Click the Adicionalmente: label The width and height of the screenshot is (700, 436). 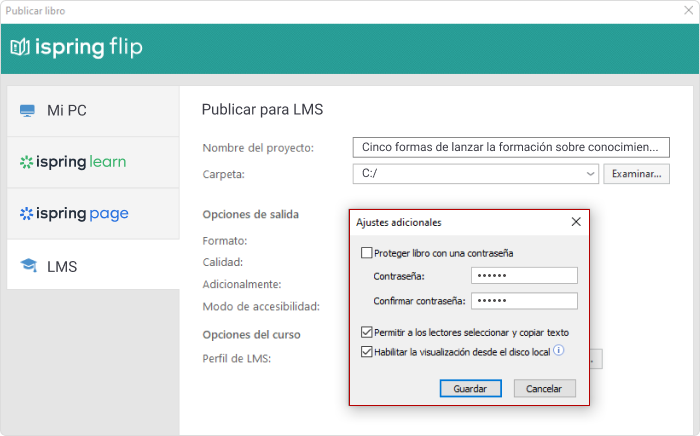coord(242,284)
